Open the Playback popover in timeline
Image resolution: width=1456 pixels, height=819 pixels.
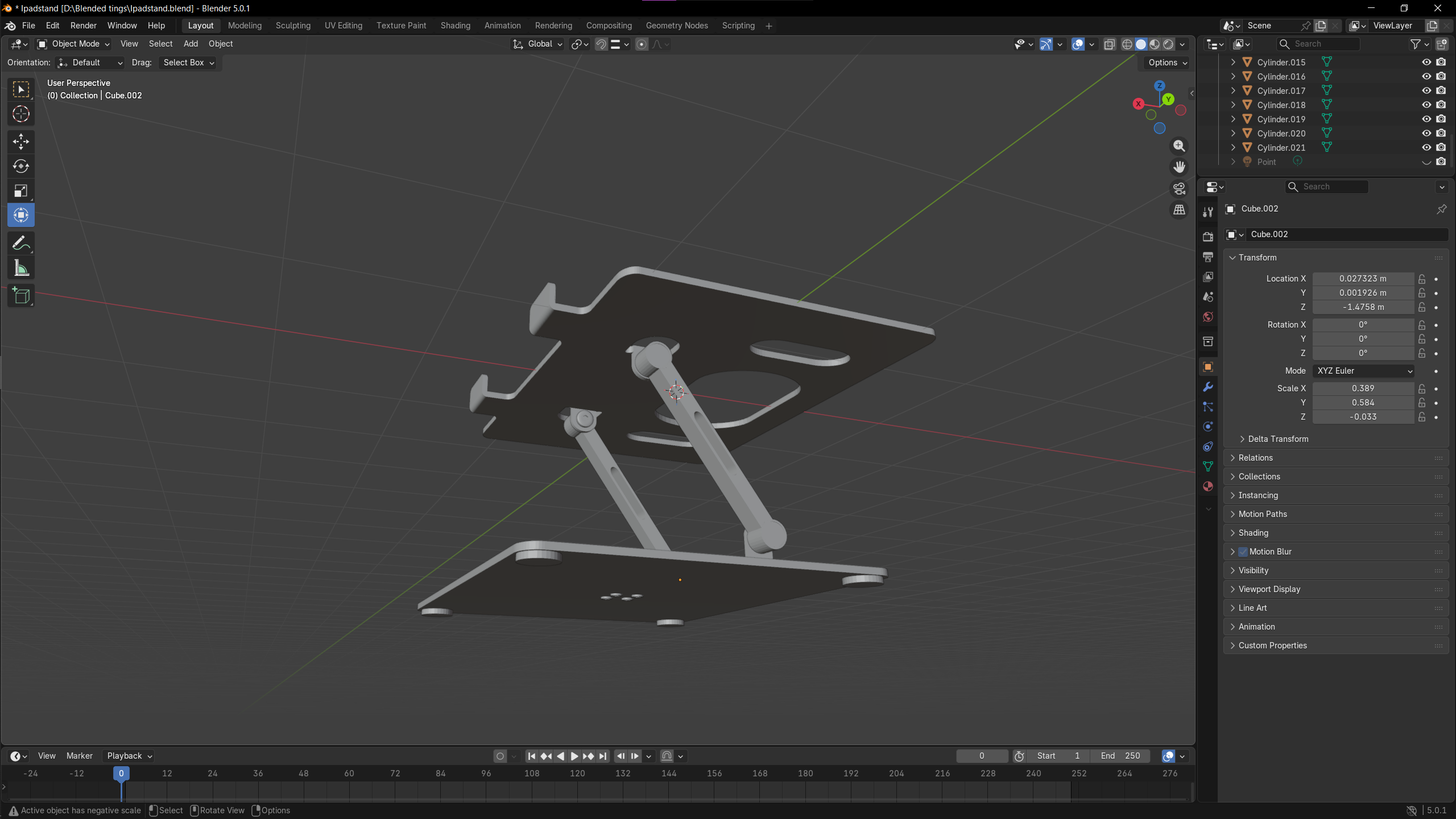pyautogui.click(x=129, y=756)
